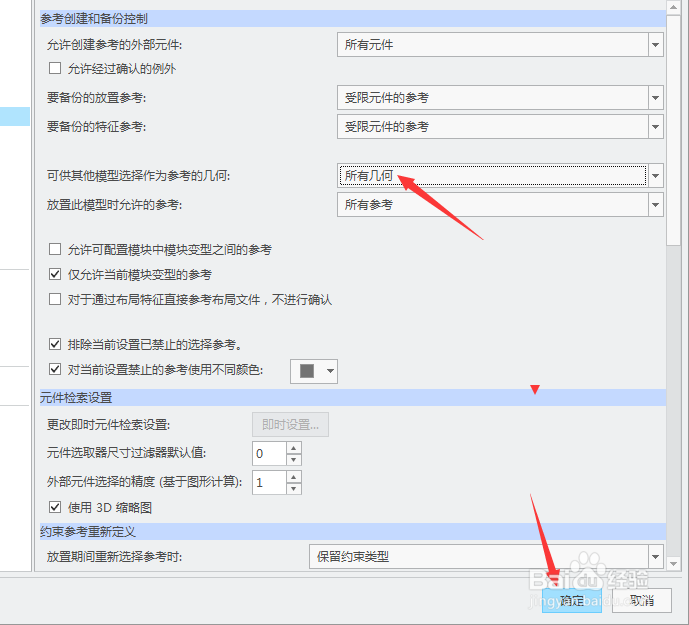Toggle 对于通过布局特征直接参考布局文件 checkbox
The width and height of the screenshot is (689, 625).
coord(55,299)
